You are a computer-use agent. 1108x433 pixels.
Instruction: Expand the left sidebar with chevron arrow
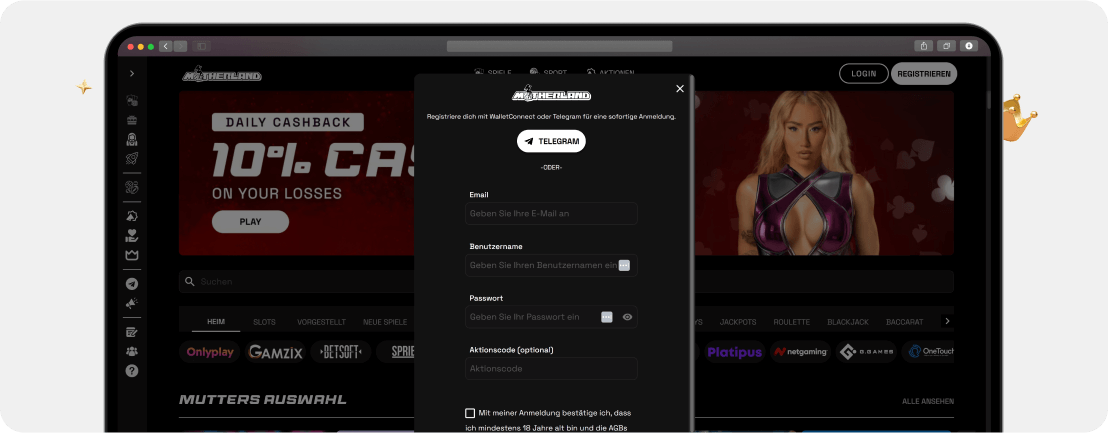(x=132, y=74)
